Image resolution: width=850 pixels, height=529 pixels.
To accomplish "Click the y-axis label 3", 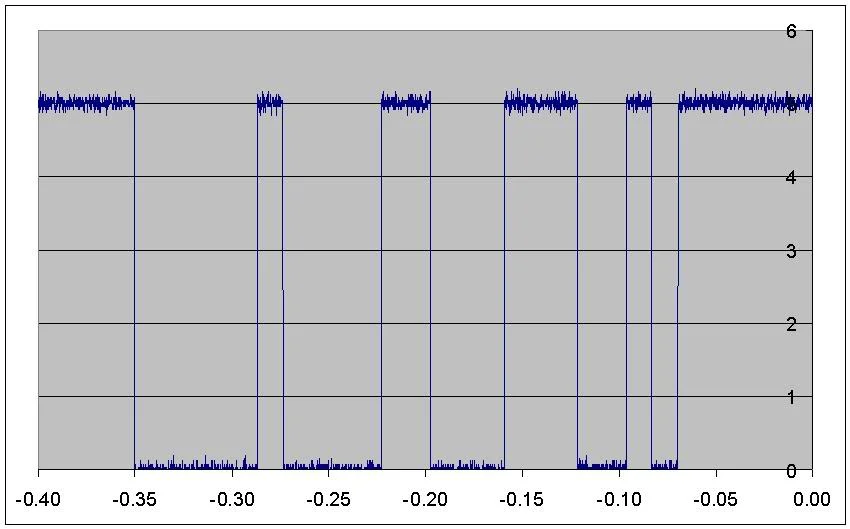I will pos(791,251).
